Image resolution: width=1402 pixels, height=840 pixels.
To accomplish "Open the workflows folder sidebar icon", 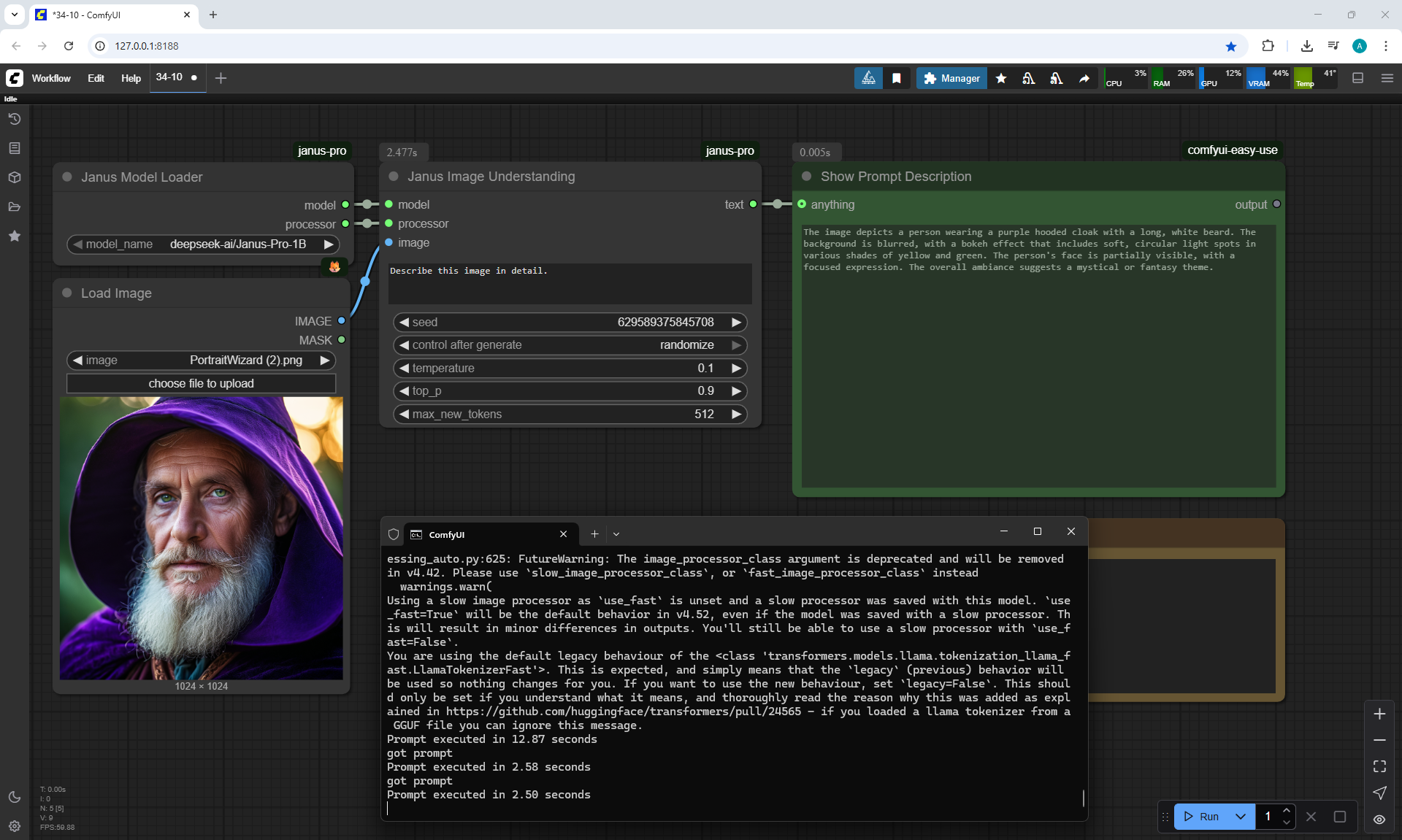I will click(14, 207).
